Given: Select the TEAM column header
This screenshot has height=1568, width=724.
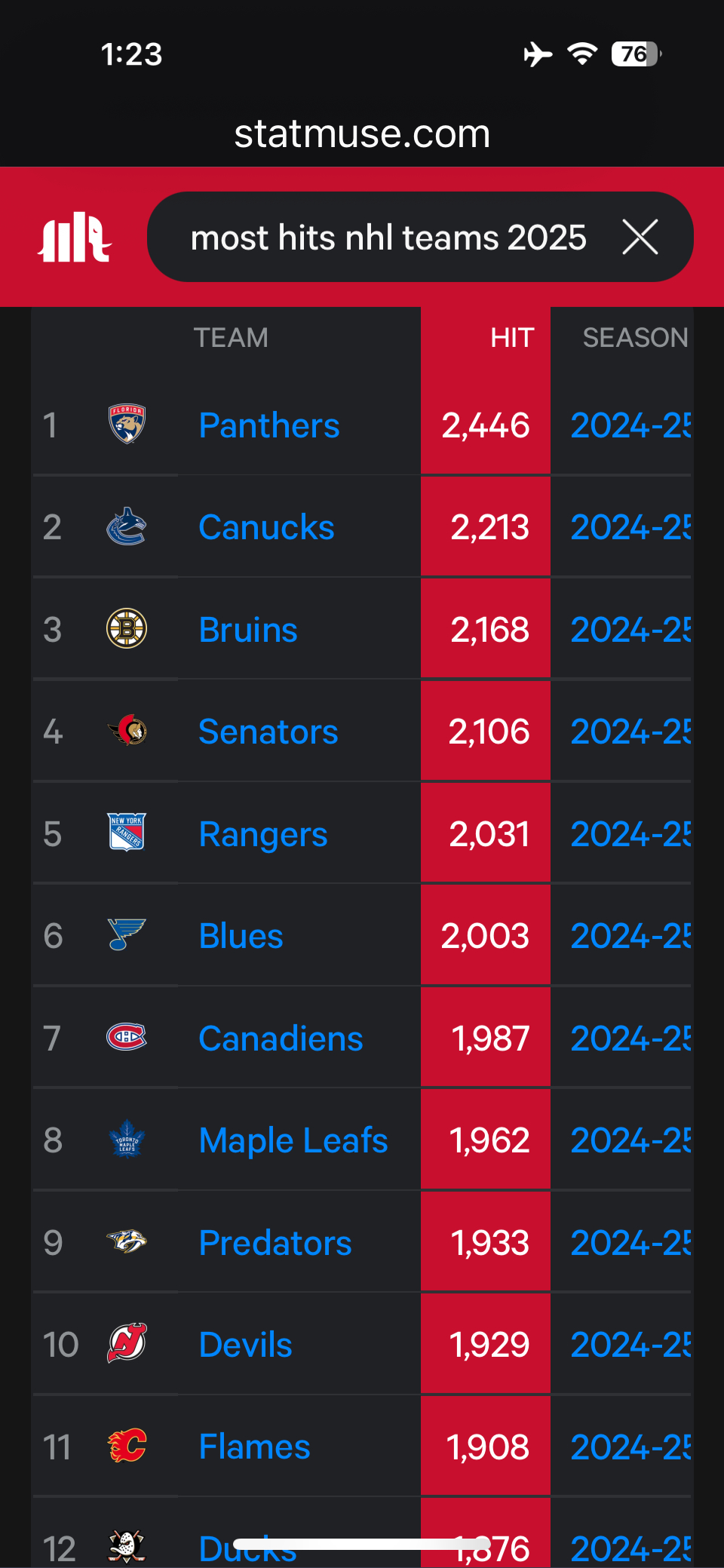Looking at the screenshot, I should [x=231, y=338].
